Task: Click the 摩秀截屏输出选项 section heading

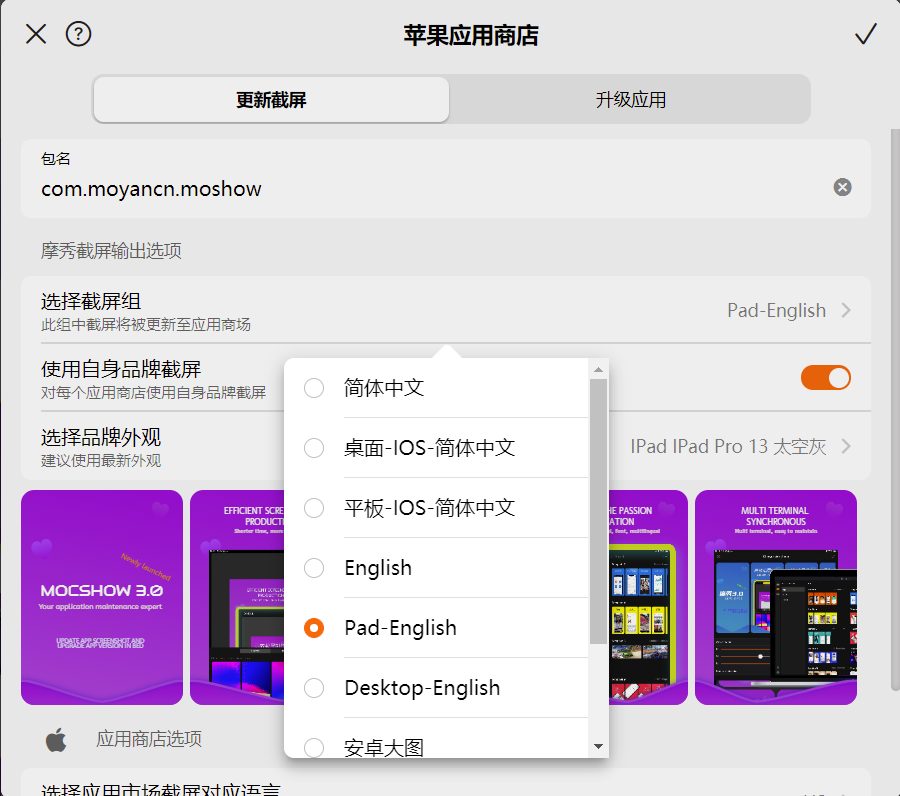Action: [111, 251]
